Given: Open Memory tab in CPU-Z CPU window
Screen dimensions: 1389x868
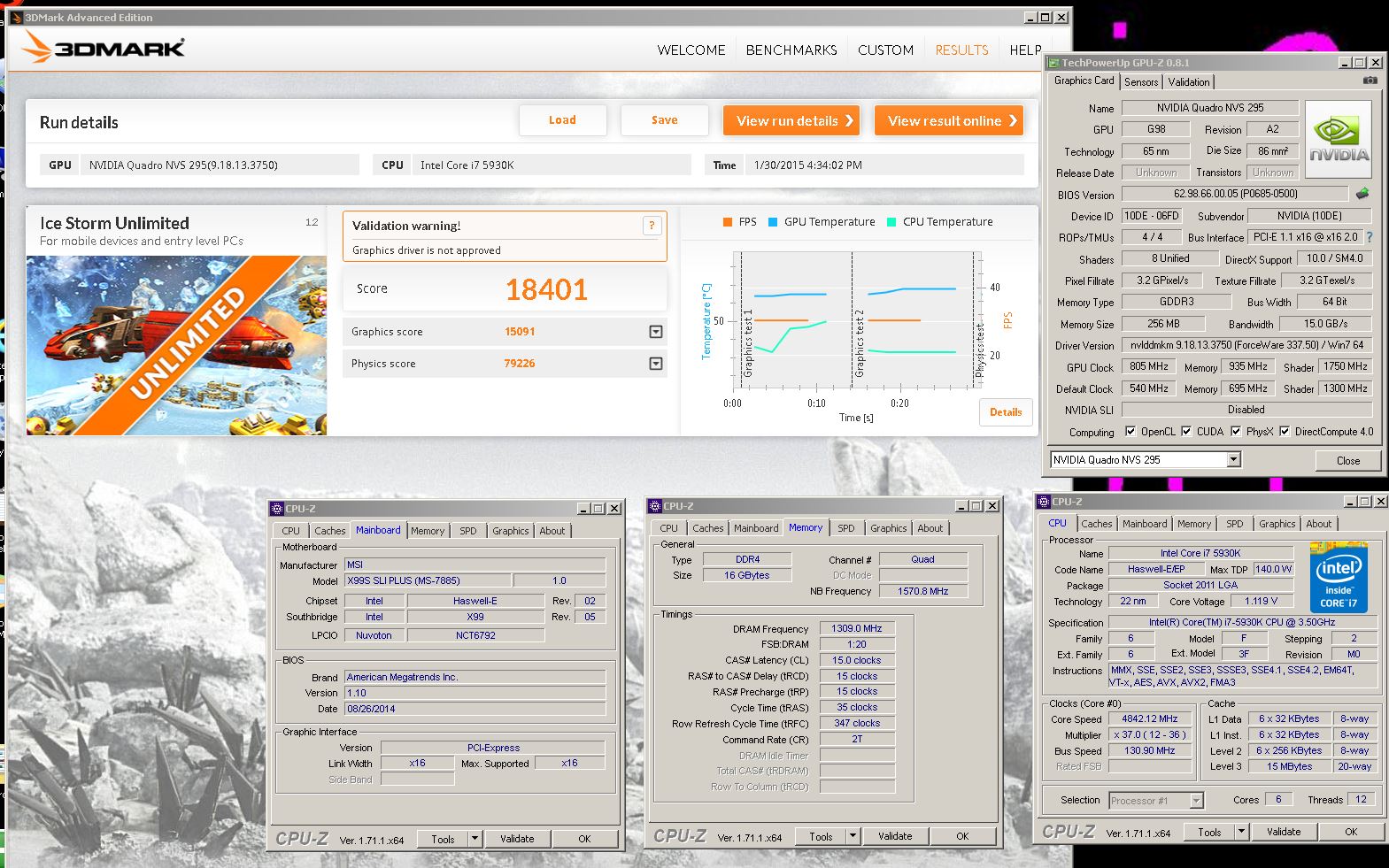Looking at the screenshot, I should [x=1193, y=524].
